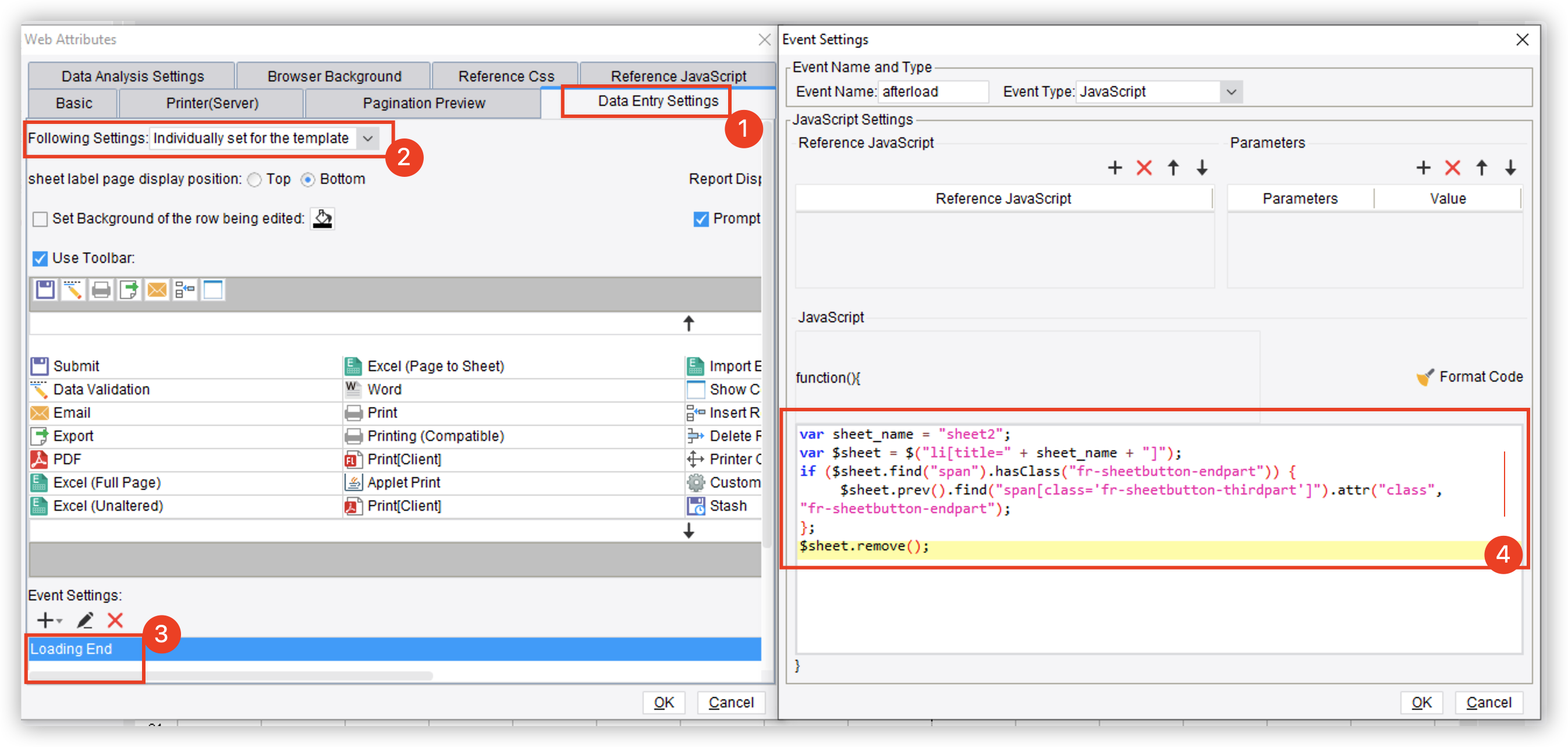This screenshot has height=747, width=1568.
Task: Click the Event Name input field
Action: (x=934, y=92)
